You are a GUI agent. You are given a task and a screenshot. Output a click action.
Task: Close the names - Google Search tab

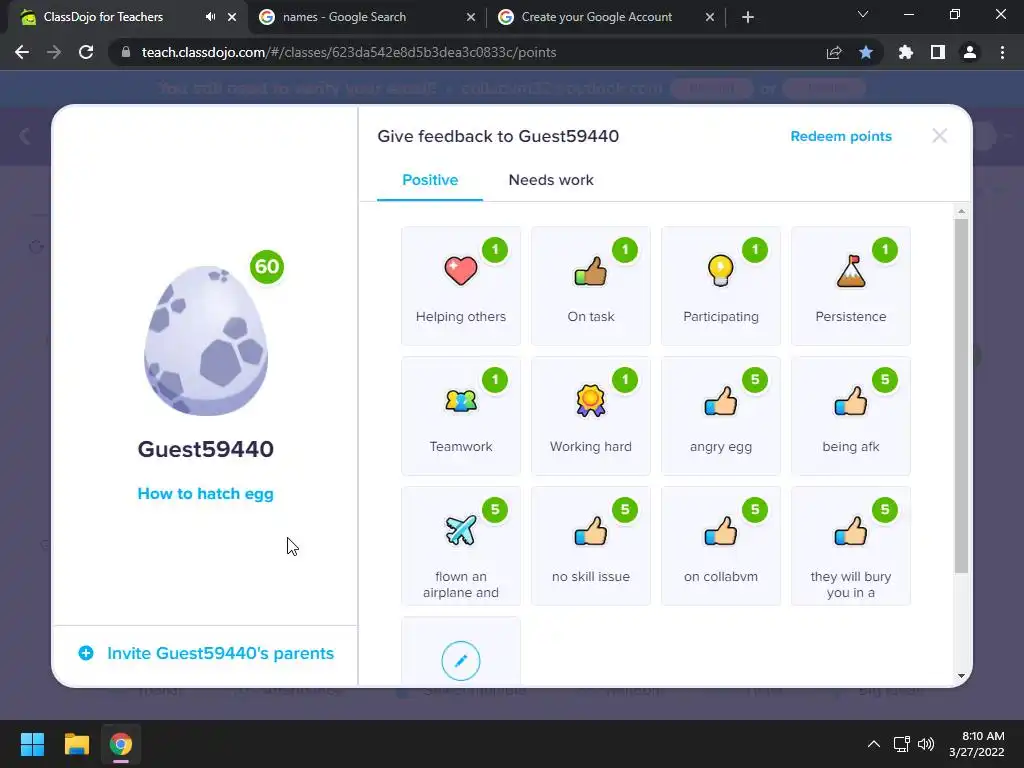point(471,17)
